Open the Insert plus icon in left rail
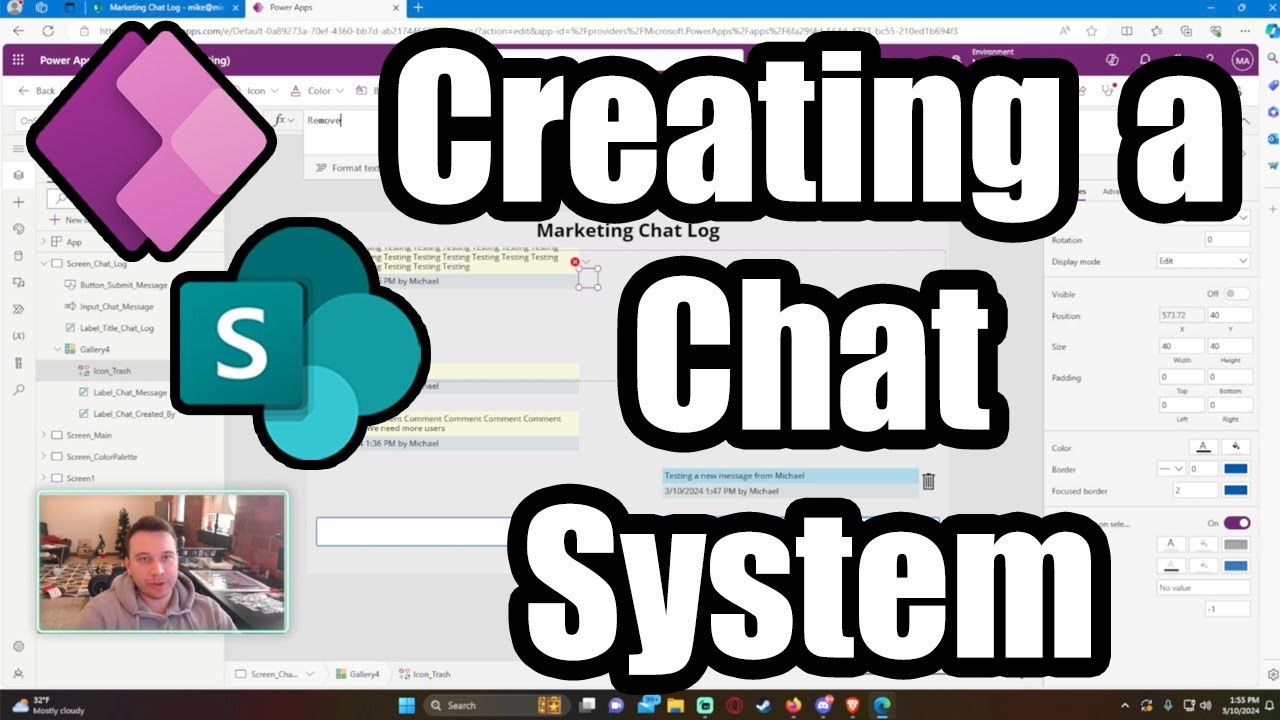 18,202
